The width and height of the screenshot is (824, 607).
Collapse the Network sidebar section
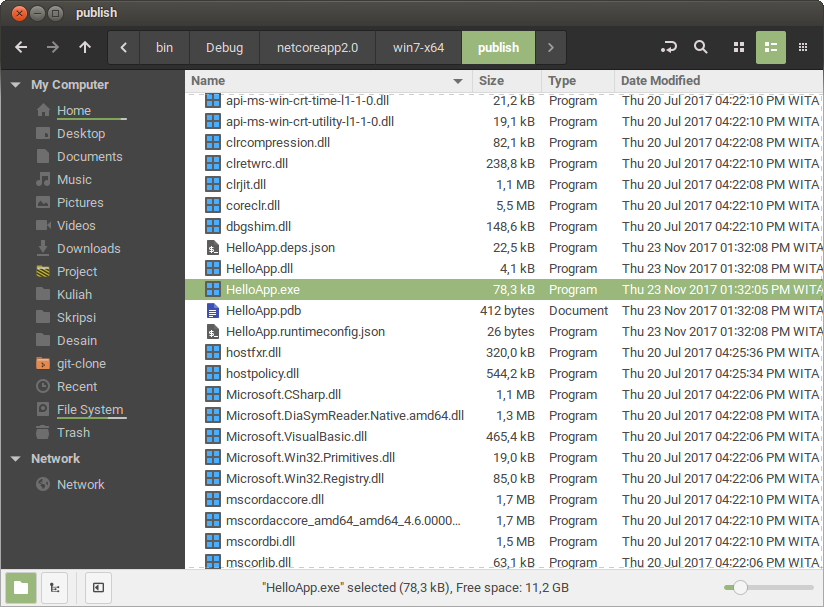point(15,459)
